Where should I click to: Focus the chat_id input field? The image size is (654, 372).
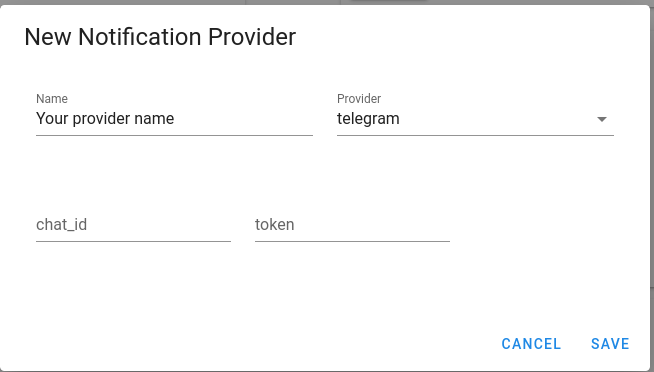133,225
